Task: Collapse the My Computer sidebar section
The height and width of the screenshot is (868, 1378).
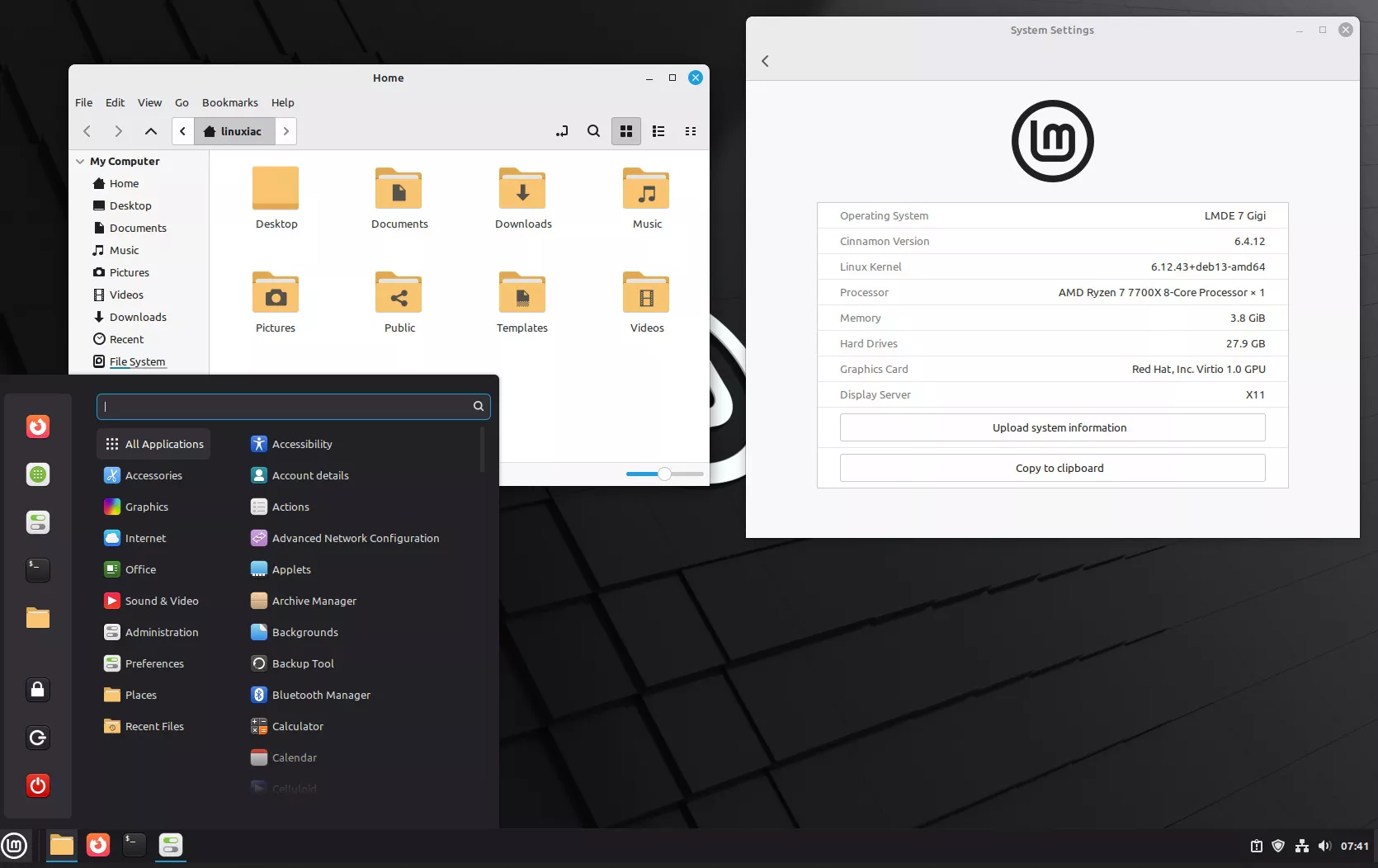Action: 80,162
